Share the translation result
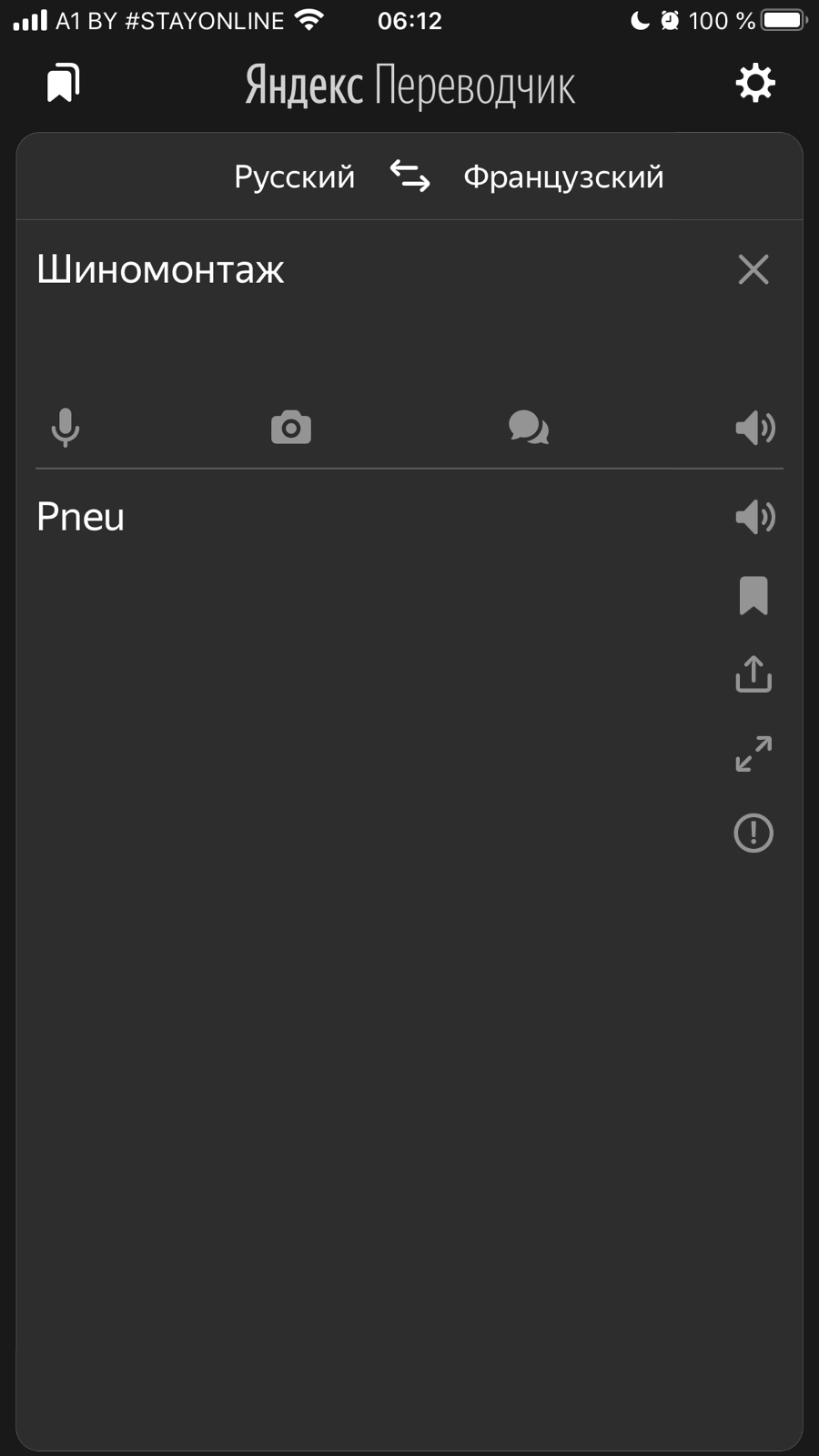 (753, 674)
